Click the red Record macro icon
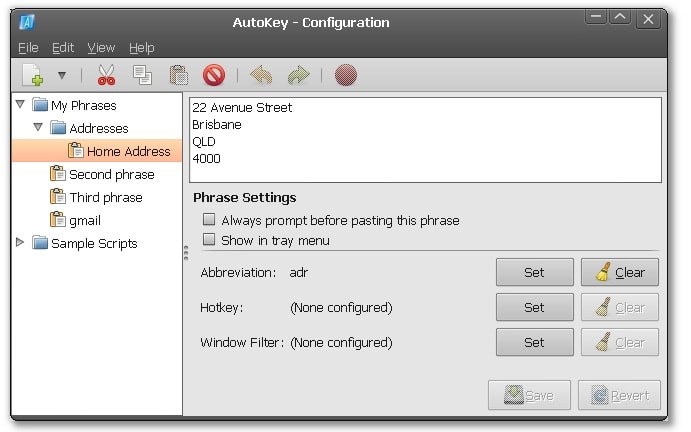Viewport: 691px width, 432px height. (x=346, y=75)
